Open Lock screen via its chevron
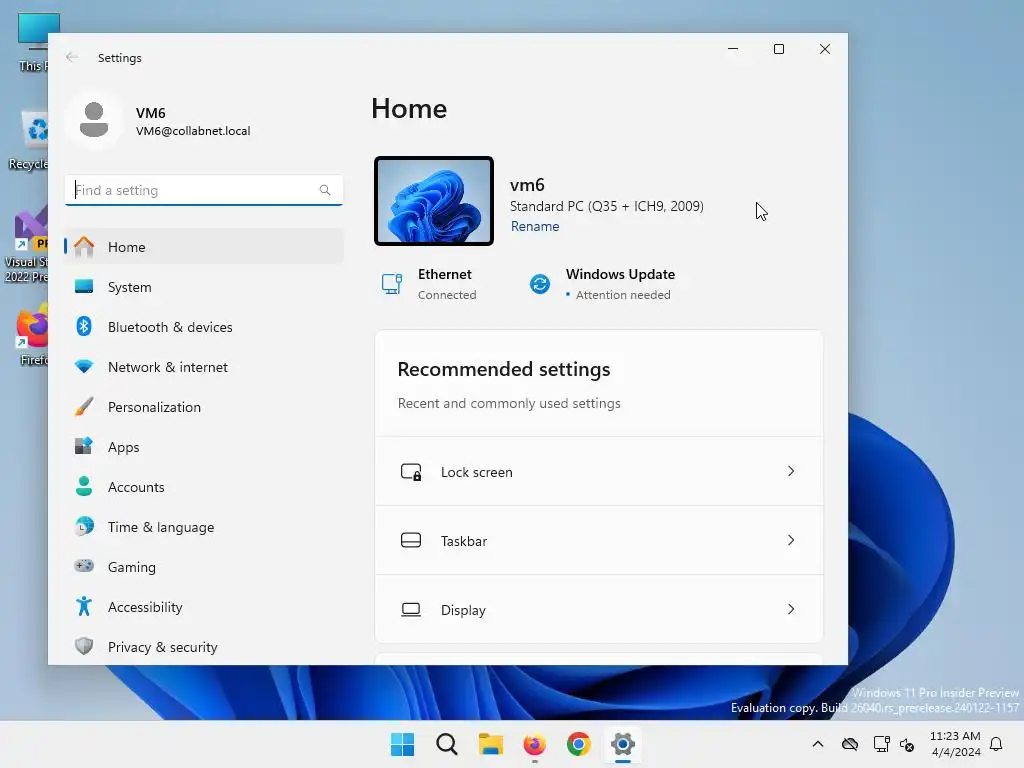 coord(791,471)
